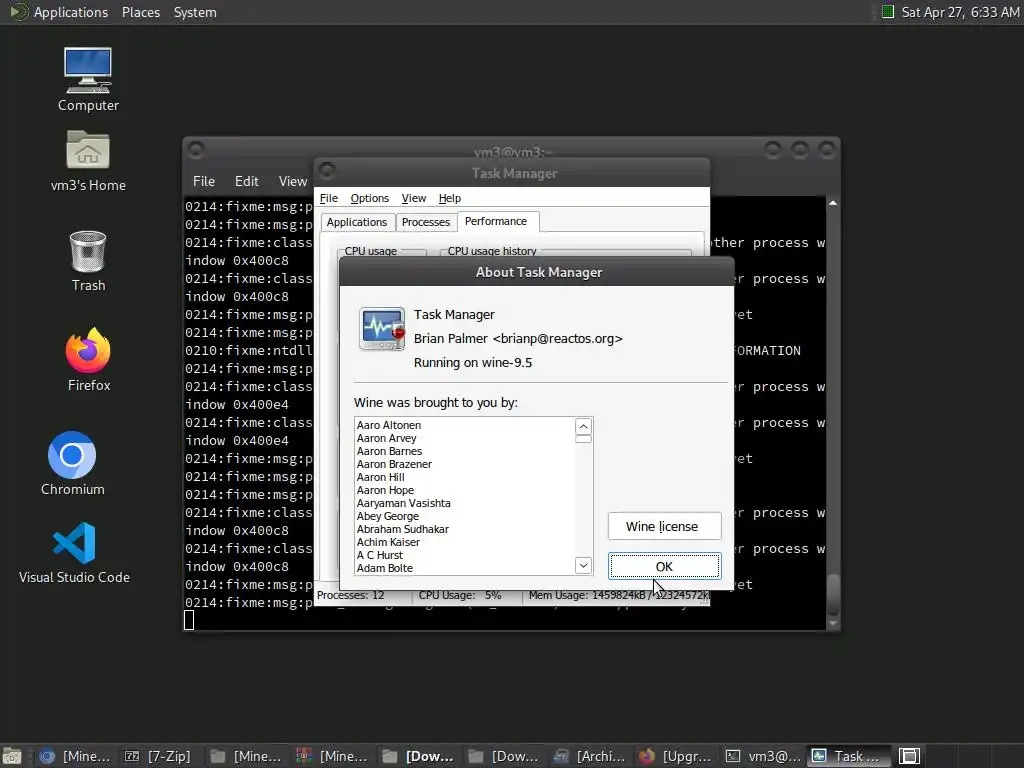1024x768 pixels.
Task: Select Abey George in the list
Action: pyautogui.click(x=387, y=517)
